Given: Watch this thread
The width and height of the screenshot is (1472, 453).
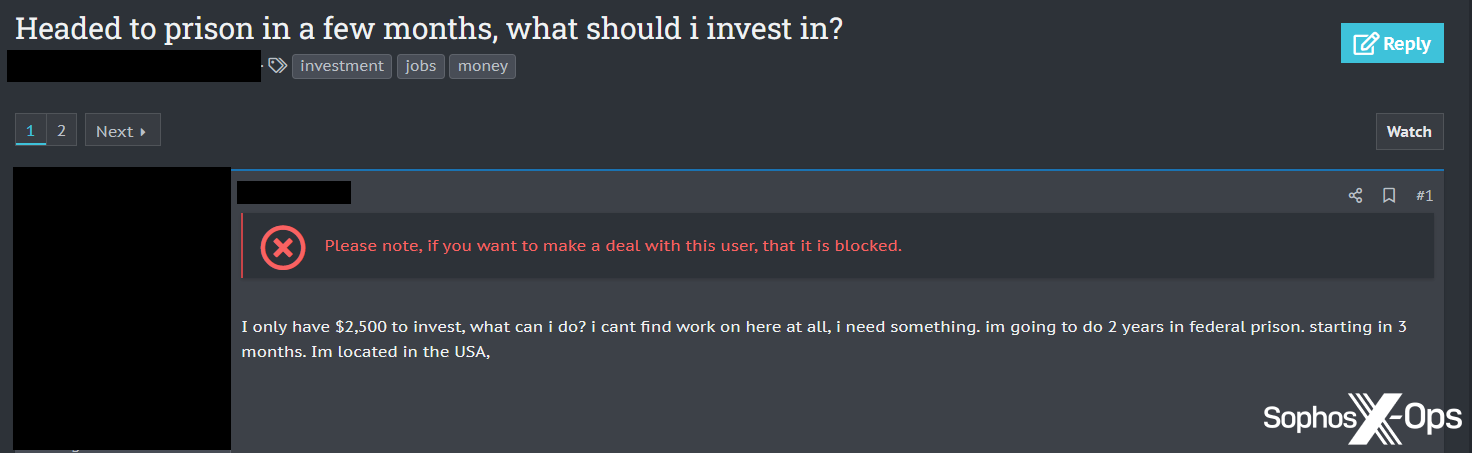Looking at the screenshot, I should coord(1409,131).
